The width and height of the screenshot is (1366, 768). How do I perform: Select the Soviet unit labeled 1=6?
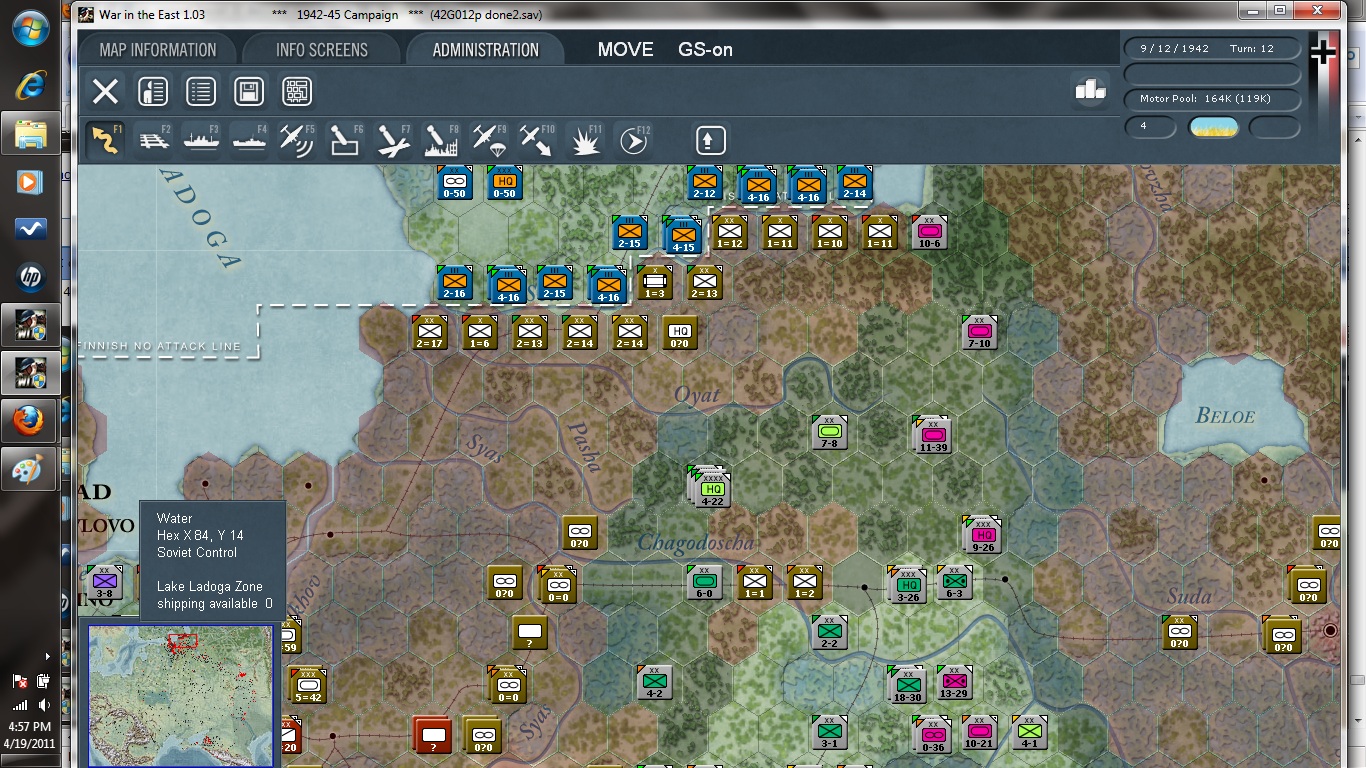(480, 332)
